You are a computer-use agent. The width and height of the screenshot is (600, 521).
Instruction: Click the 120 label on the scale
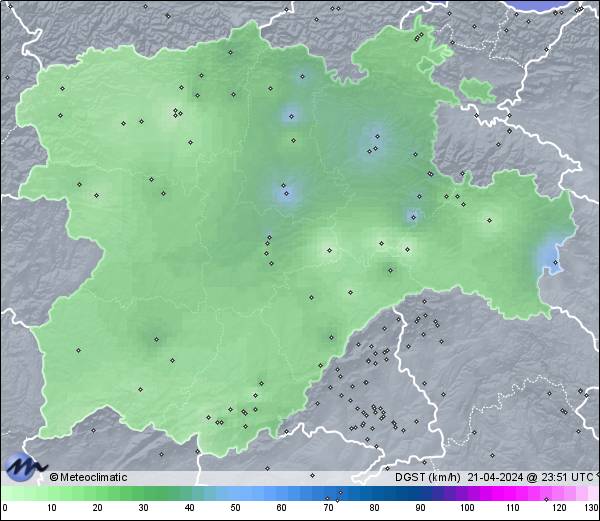tap(559, 508)
